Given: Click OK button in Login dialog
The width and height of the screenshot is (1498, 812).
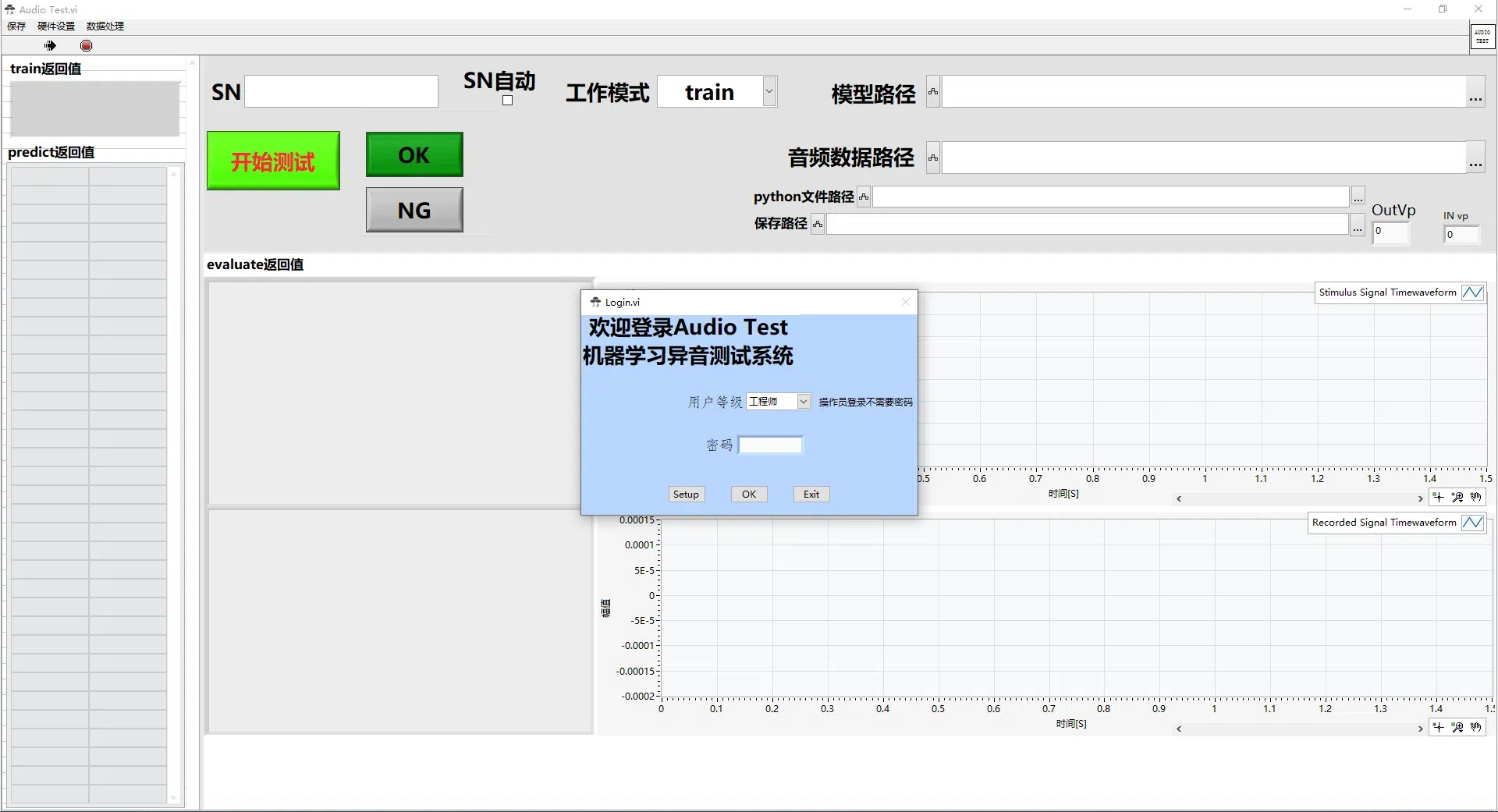Looking at the screenshot, I should [749, 495].
